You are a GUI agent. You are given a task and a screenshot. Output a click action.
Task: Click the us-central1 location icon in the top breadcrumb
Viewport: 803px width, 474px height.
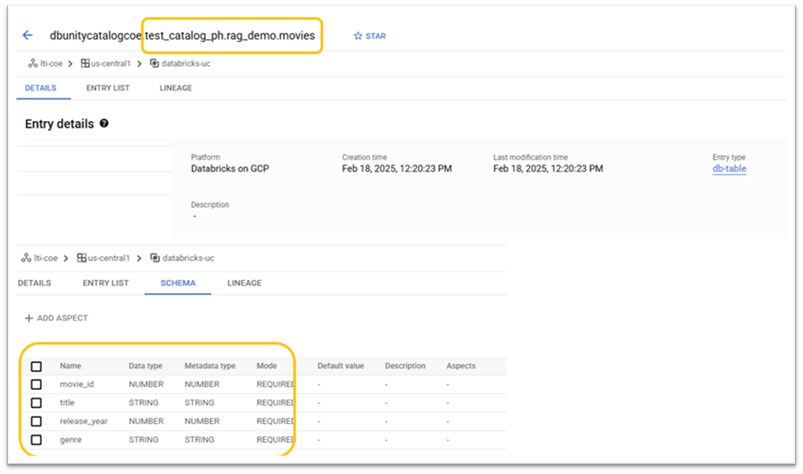click(86, 63)
